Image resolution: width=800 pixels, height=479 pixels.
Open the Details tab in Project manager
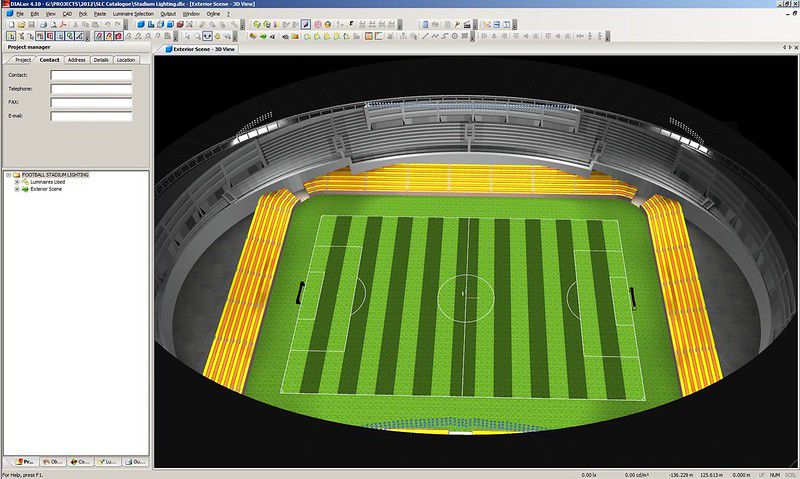[x=101, y=60]
